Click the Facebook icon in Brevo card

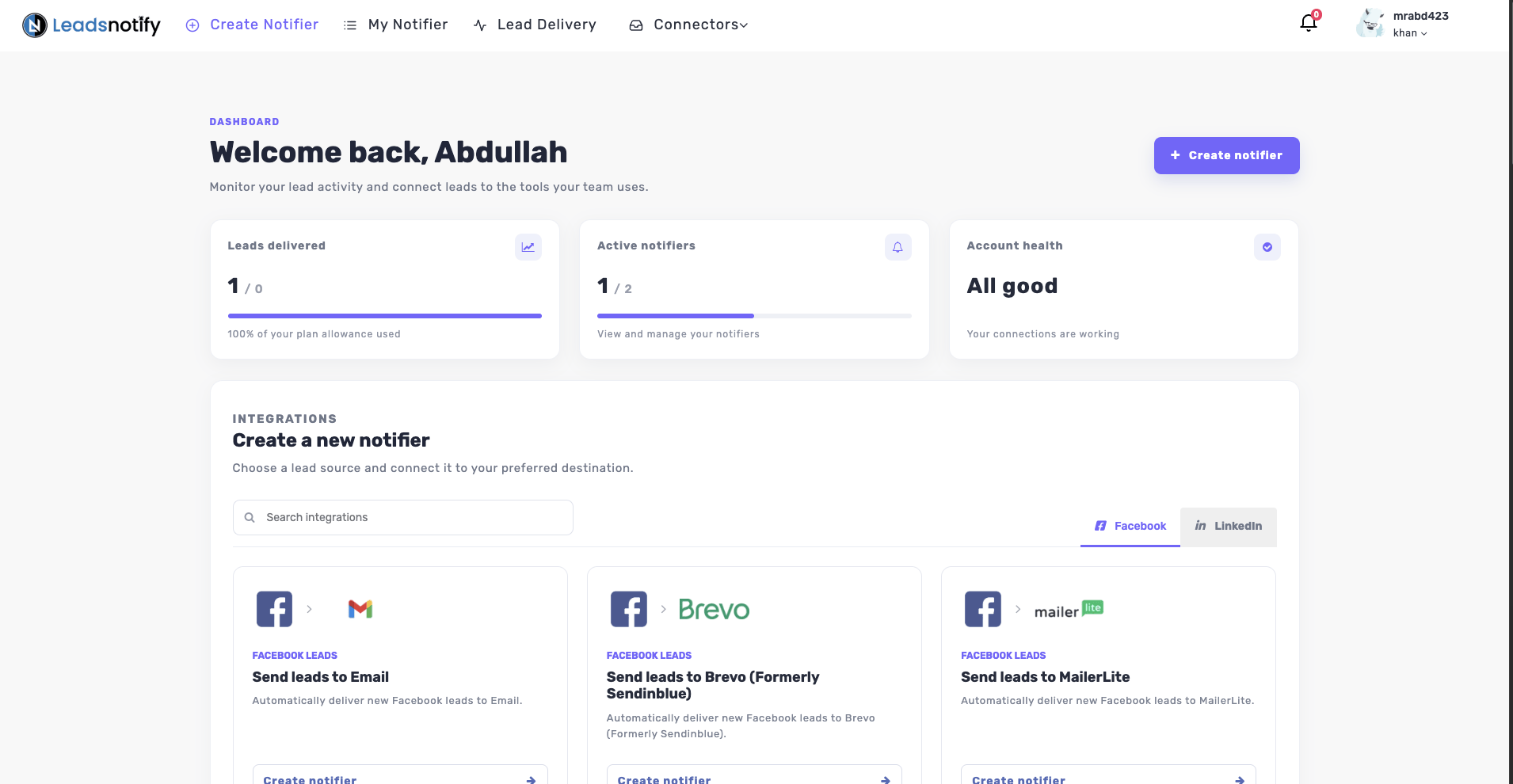point(629,609)
